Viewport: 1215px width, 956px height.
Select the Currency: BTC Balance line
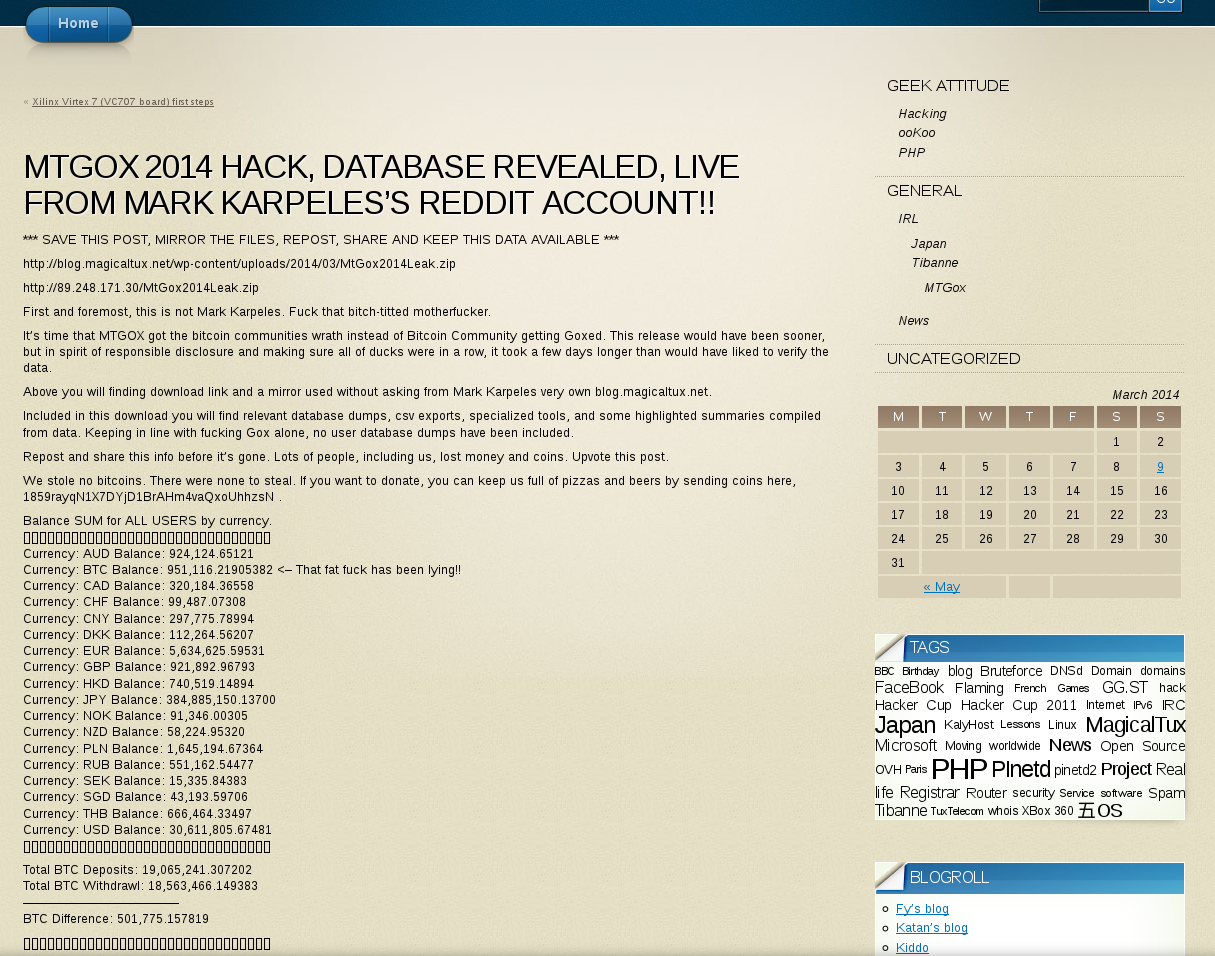242,570
